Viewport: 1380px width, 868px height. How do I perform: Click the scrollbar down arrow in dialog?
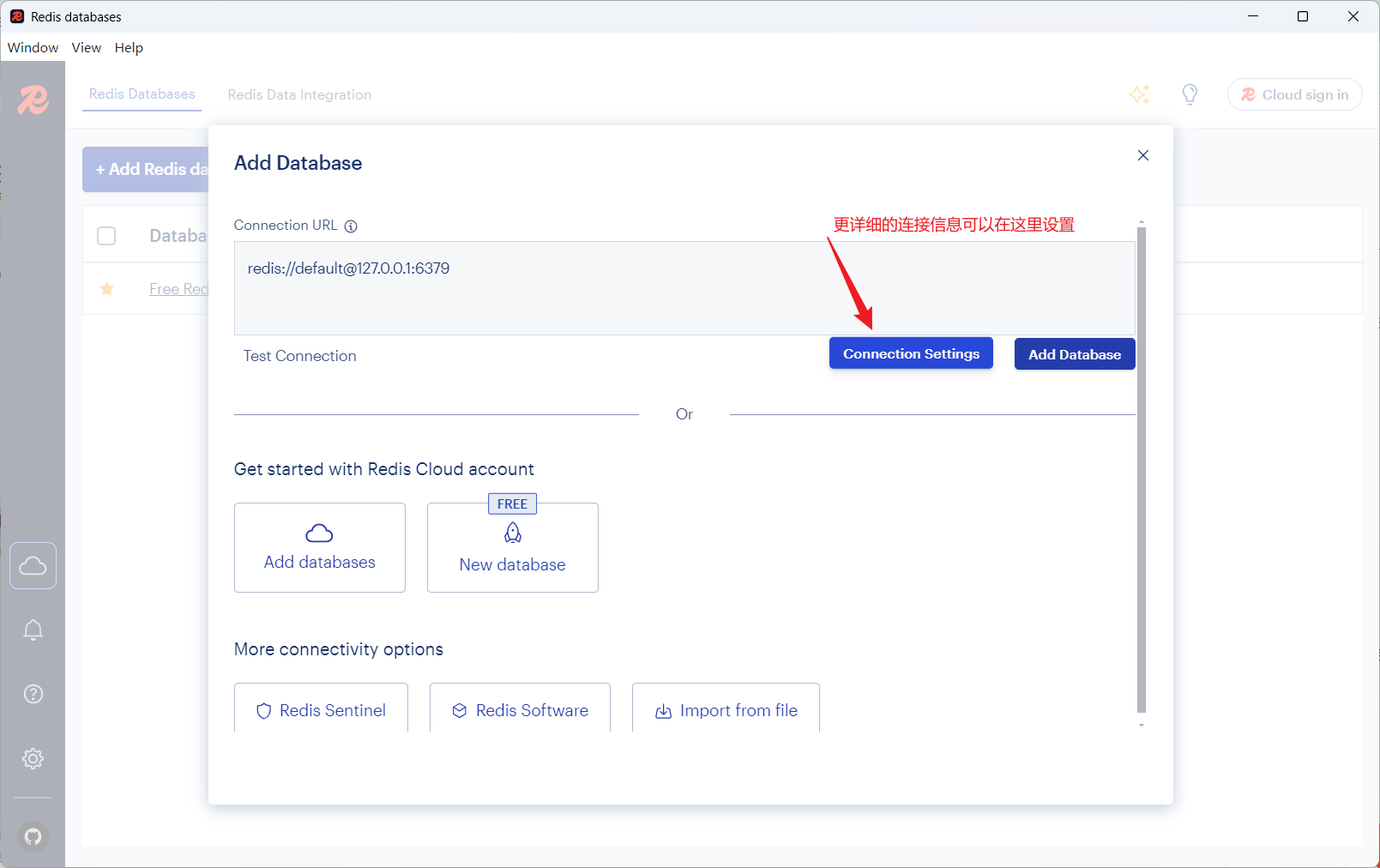pos(1142,726)
